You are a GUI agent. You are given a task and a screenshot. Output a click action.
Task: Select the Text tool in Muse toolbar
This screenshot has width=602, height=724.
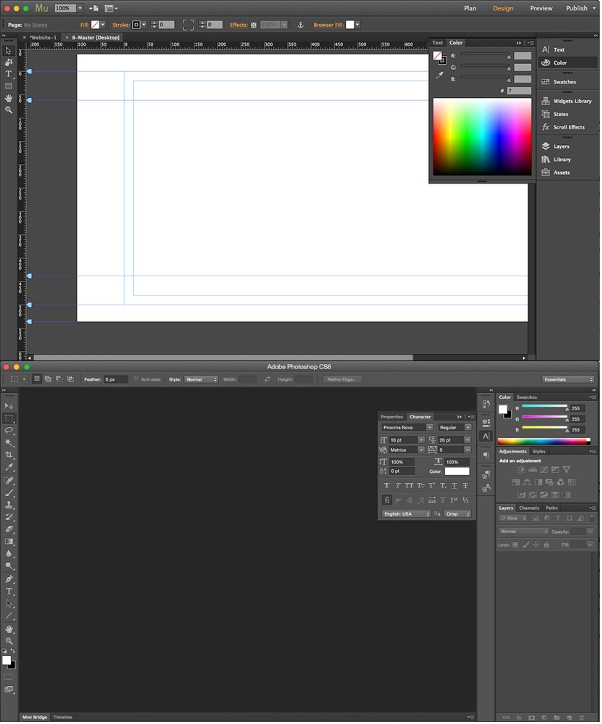click(x=8, y=74)
